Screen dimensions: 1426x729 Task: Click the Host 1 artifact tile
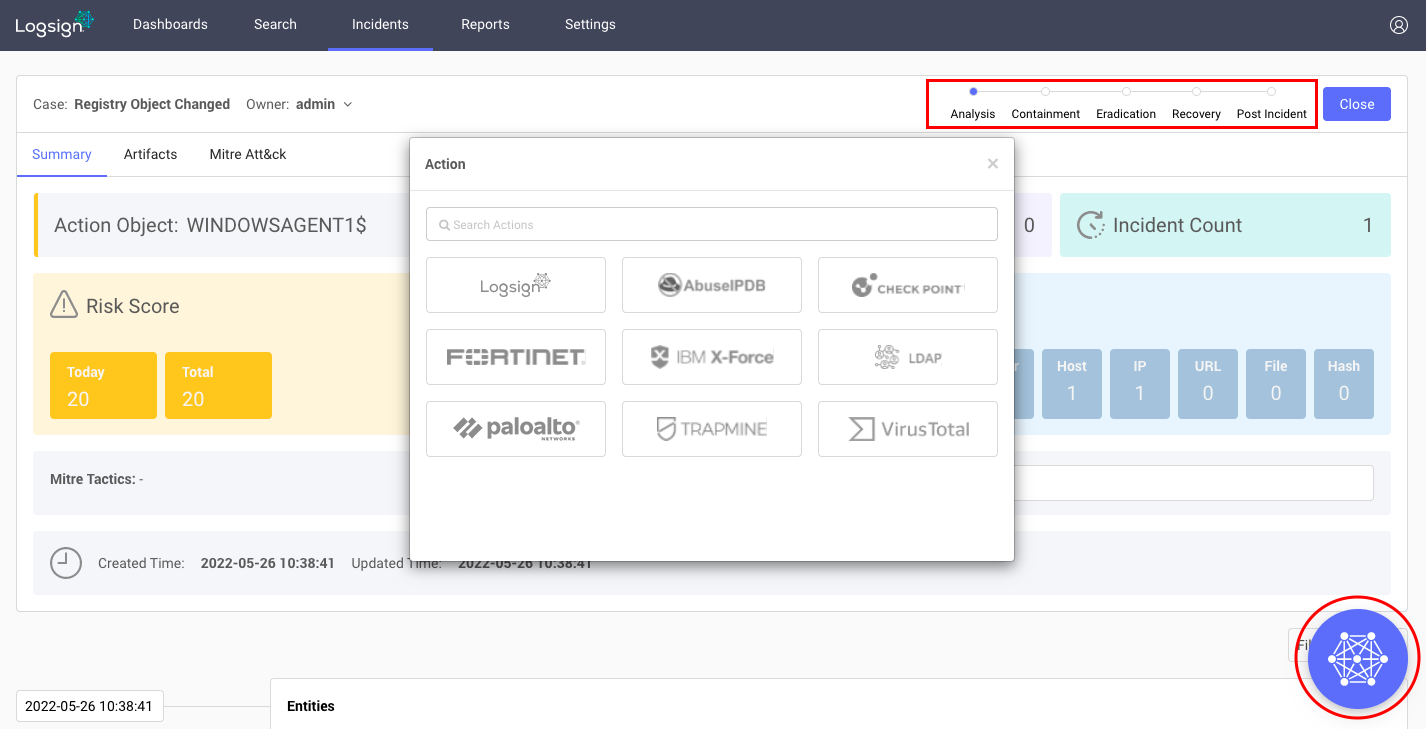click(x=1072, y=384)
